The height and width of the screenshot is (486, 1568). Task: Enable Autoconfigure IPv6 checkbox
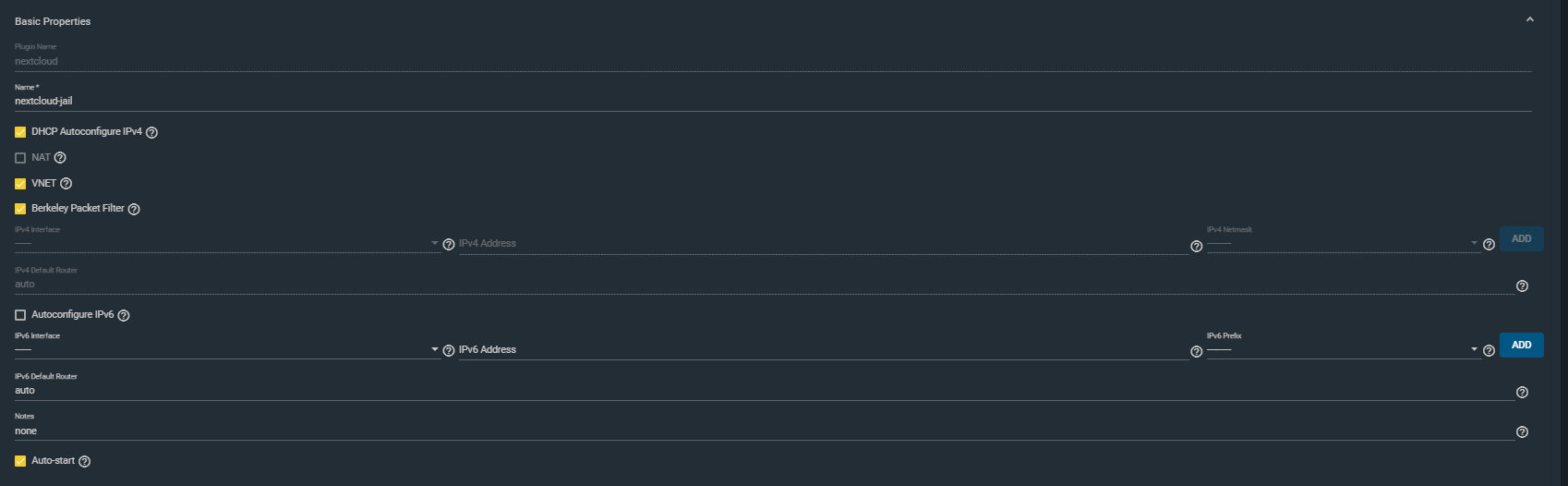click(x=20, y=315)
